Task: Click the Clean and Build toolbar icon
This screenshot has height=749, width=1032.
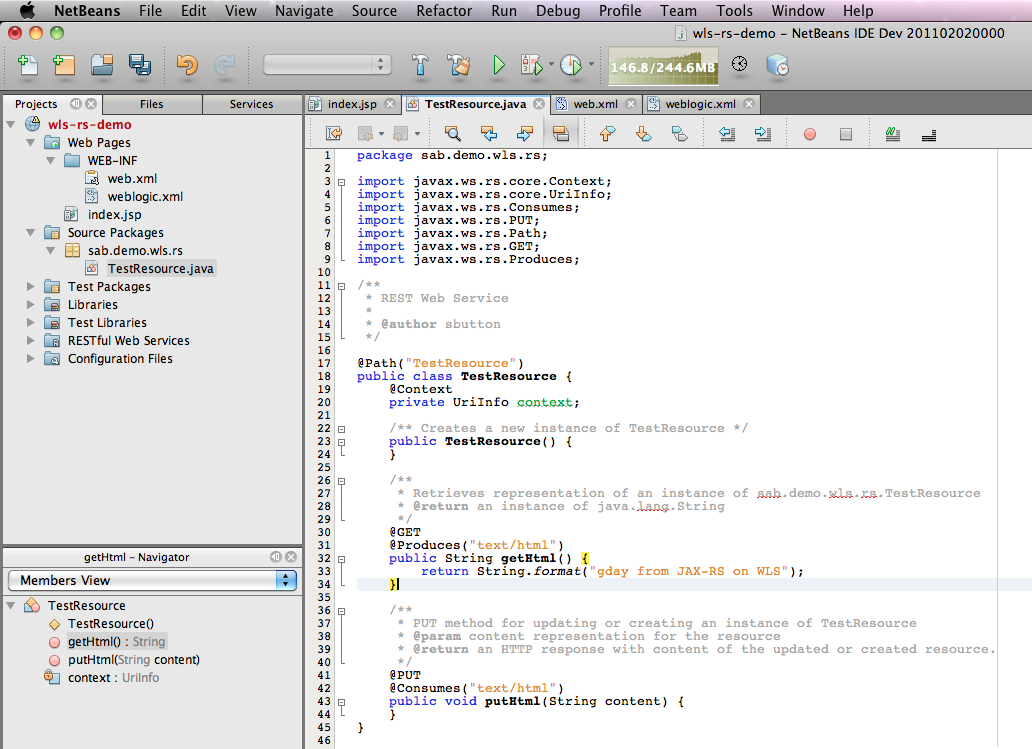Action: (459, 65)
